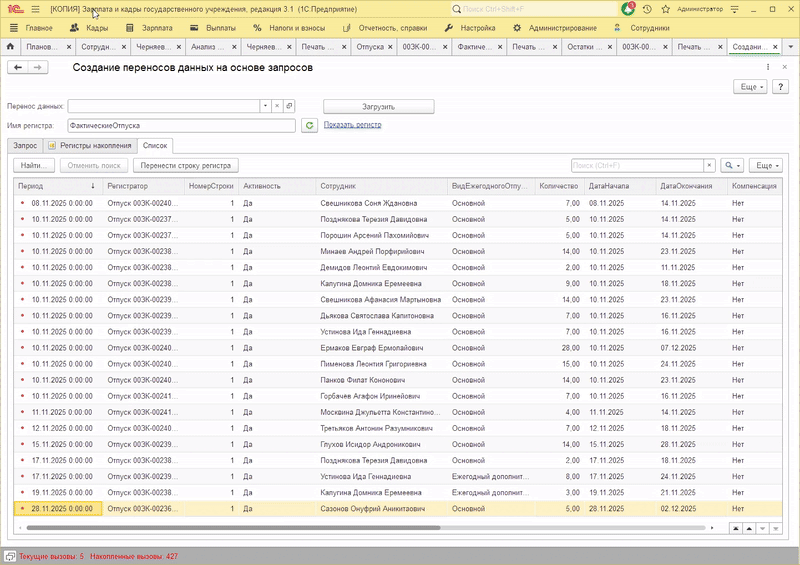Jump to first row of list
The width and height of the screenshot is (800, 565).
point(736,529)
